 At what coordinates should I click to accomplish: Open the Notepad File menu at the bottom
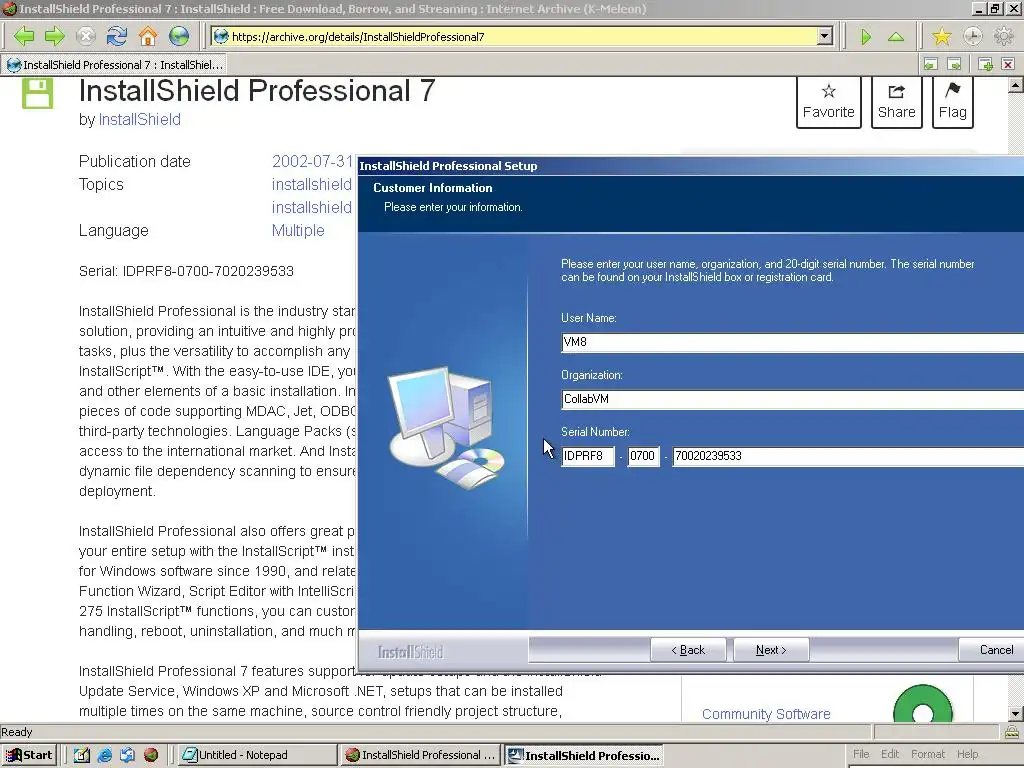[x=861, y=754]
